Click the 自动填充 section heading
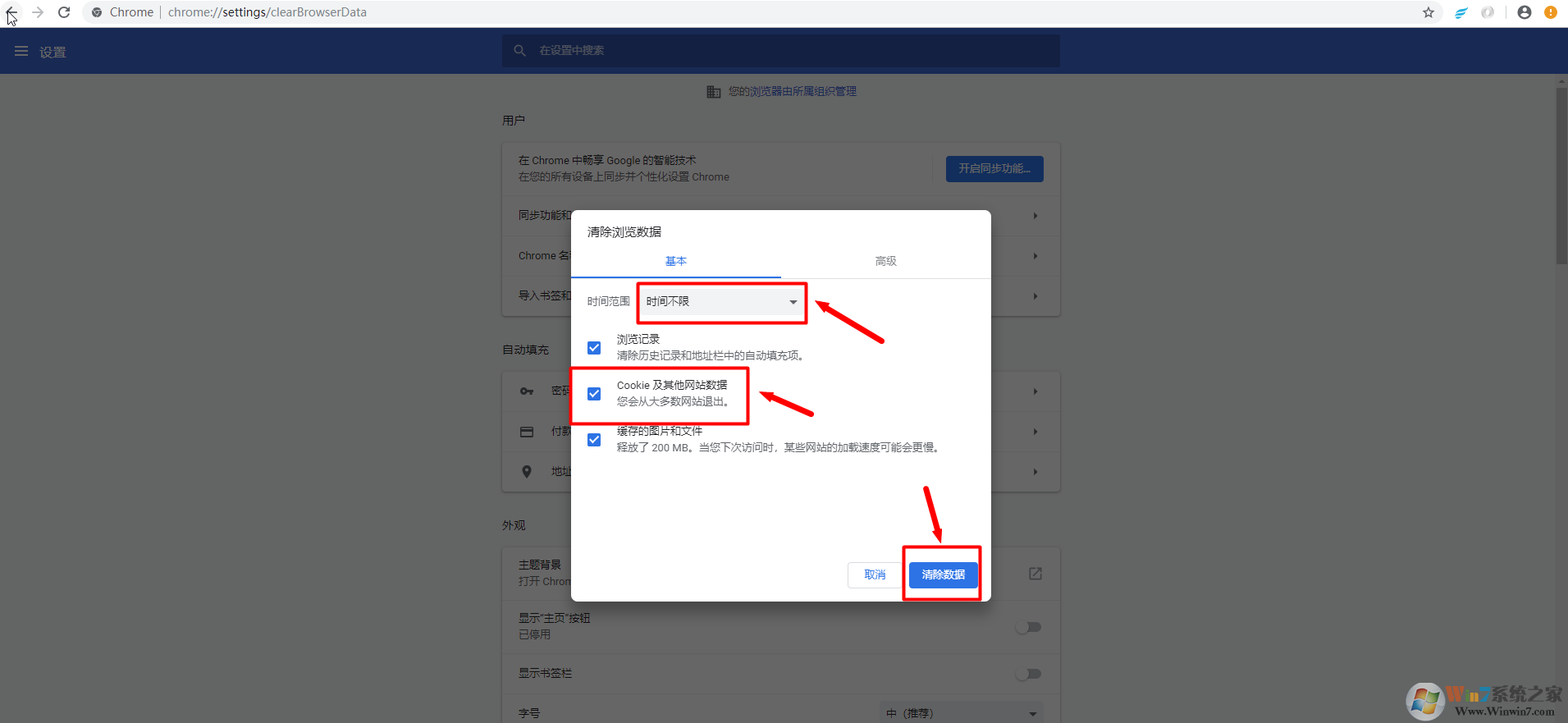 coord(526,350)
